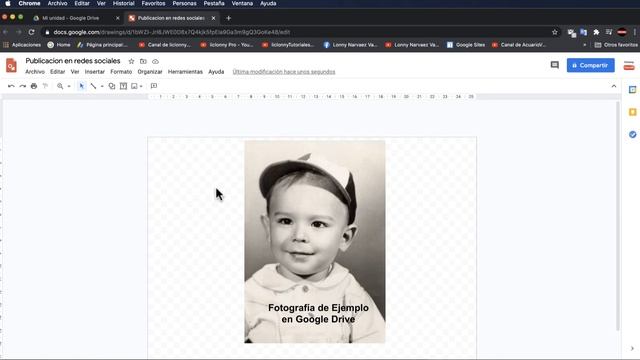Click the vertical scrollbar of the canvas
Viewport: 640px width, 360px height.
pyautogui.click(x=618, y=216)
